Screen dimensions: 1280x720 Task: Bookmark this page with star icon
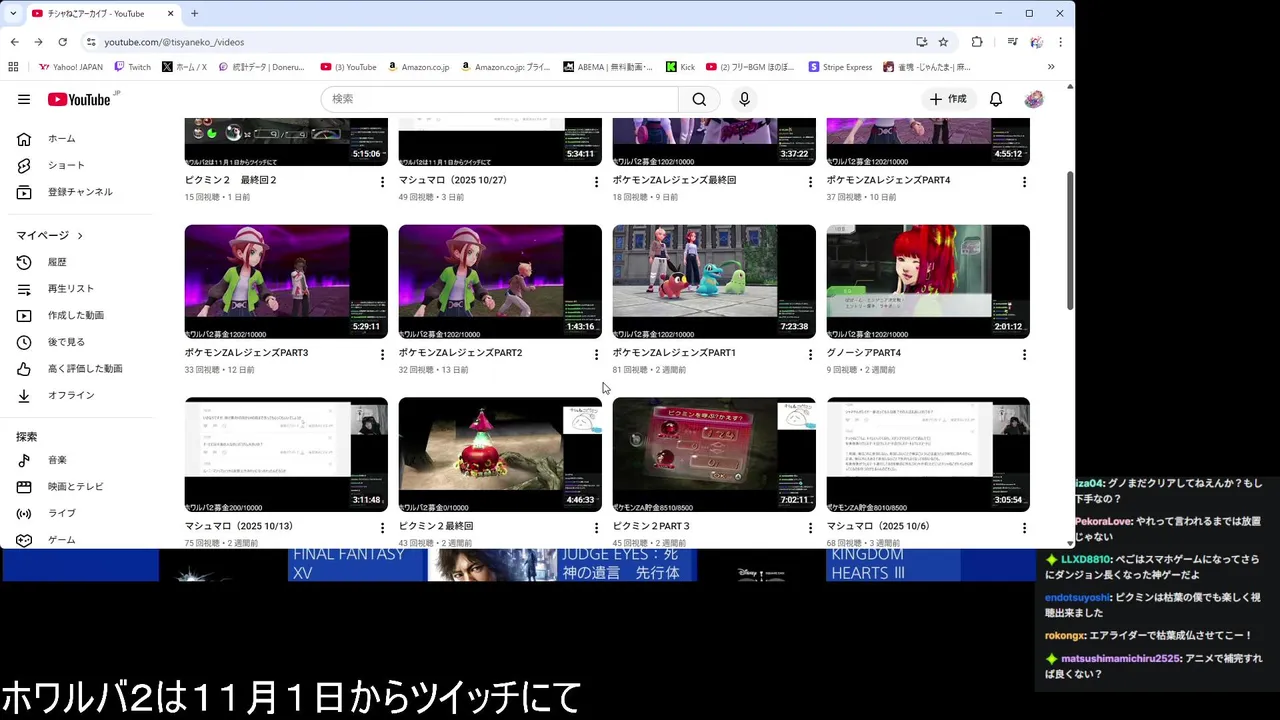[x=943, y=42]
